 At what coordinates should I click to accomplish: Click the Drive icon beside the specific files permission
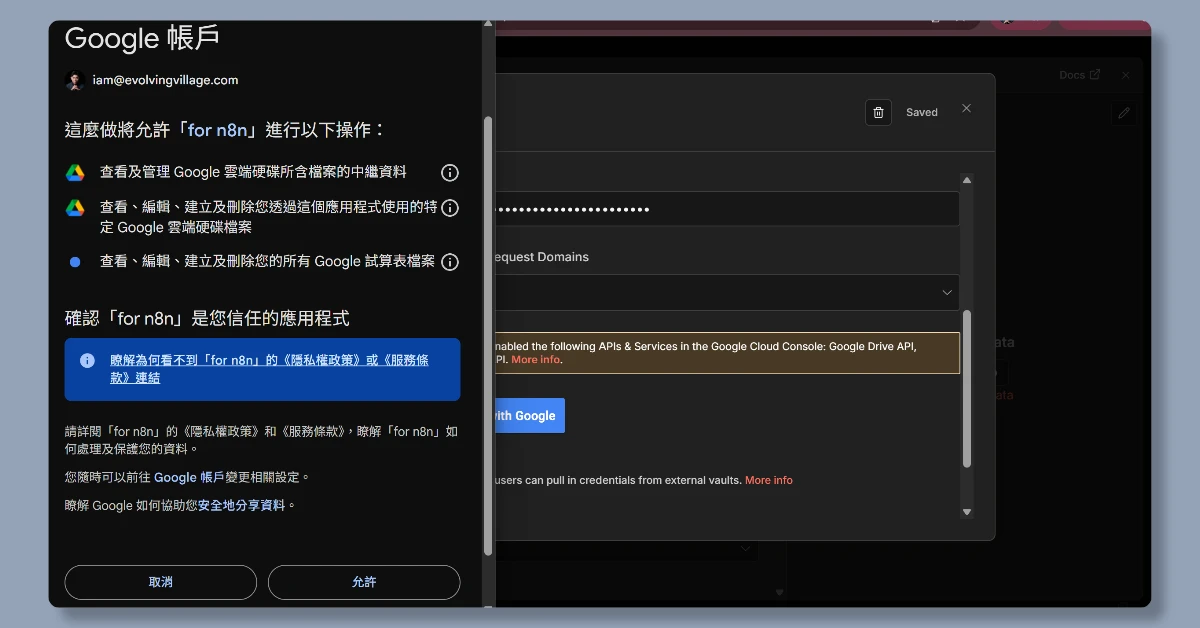[75, 207]
